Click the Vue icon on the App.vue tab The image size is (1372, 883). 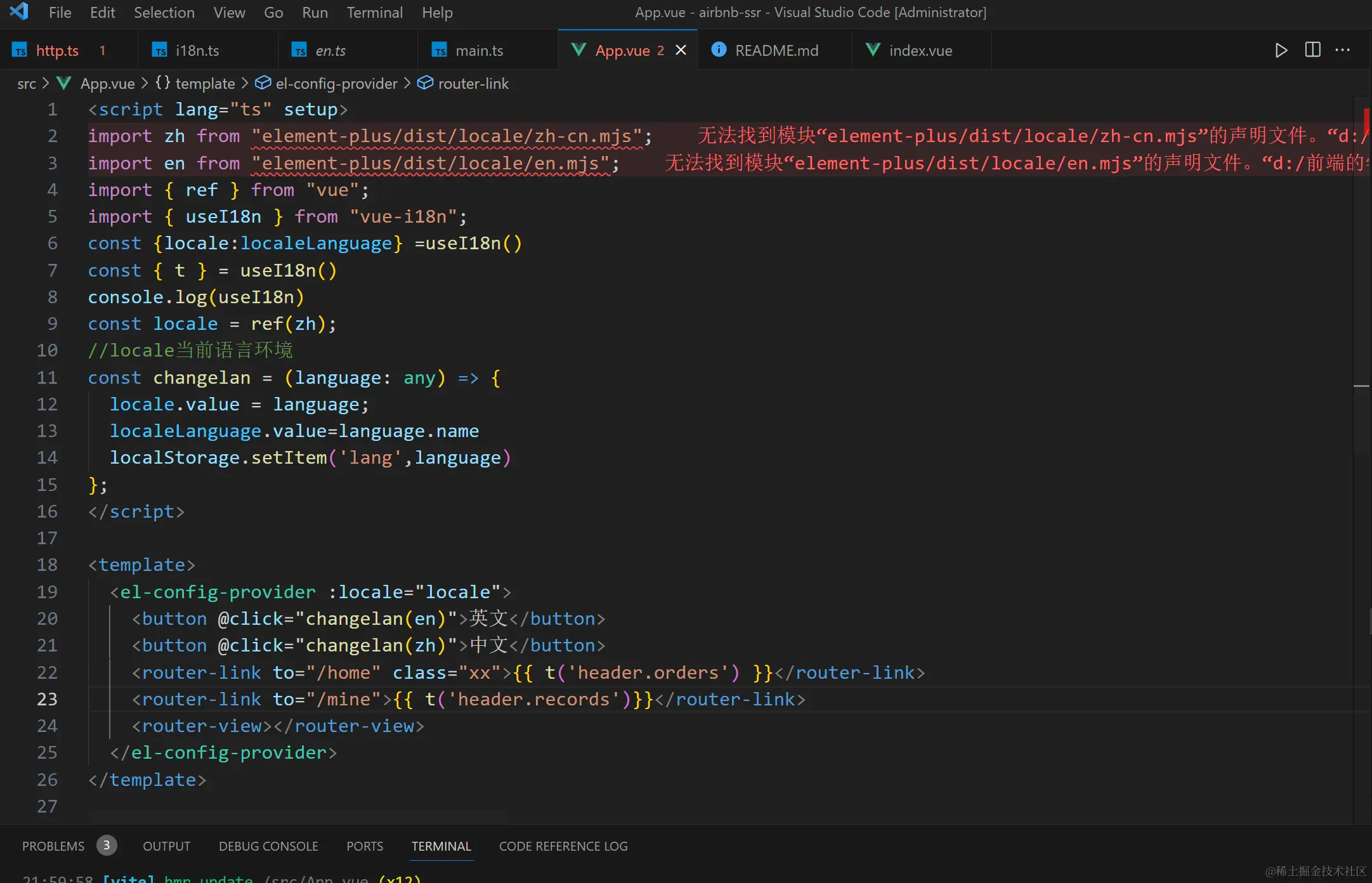point(578,50)
